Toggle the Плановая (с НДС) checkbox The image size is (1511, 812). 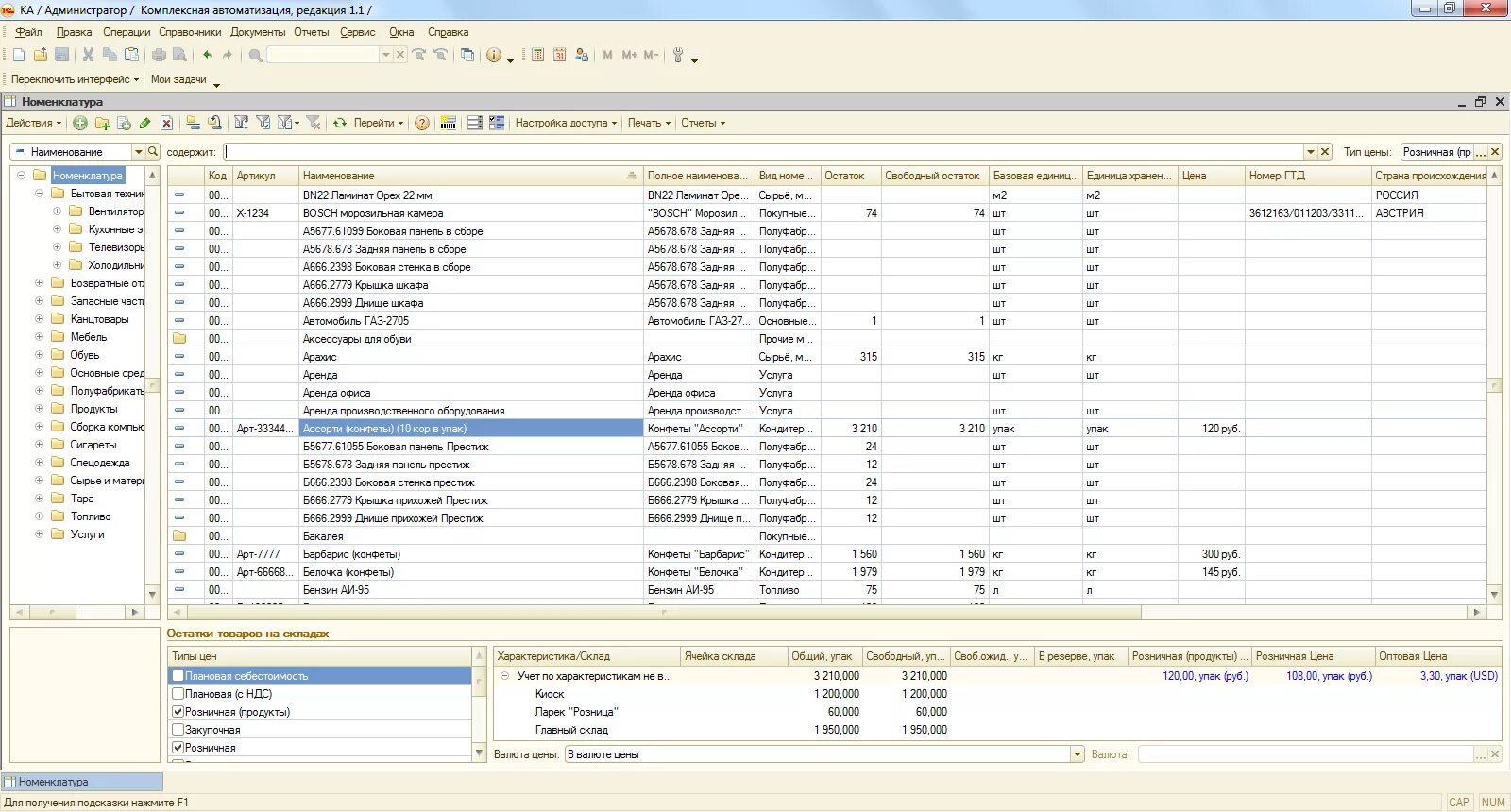pyautogui.click(x=178, y=694)
